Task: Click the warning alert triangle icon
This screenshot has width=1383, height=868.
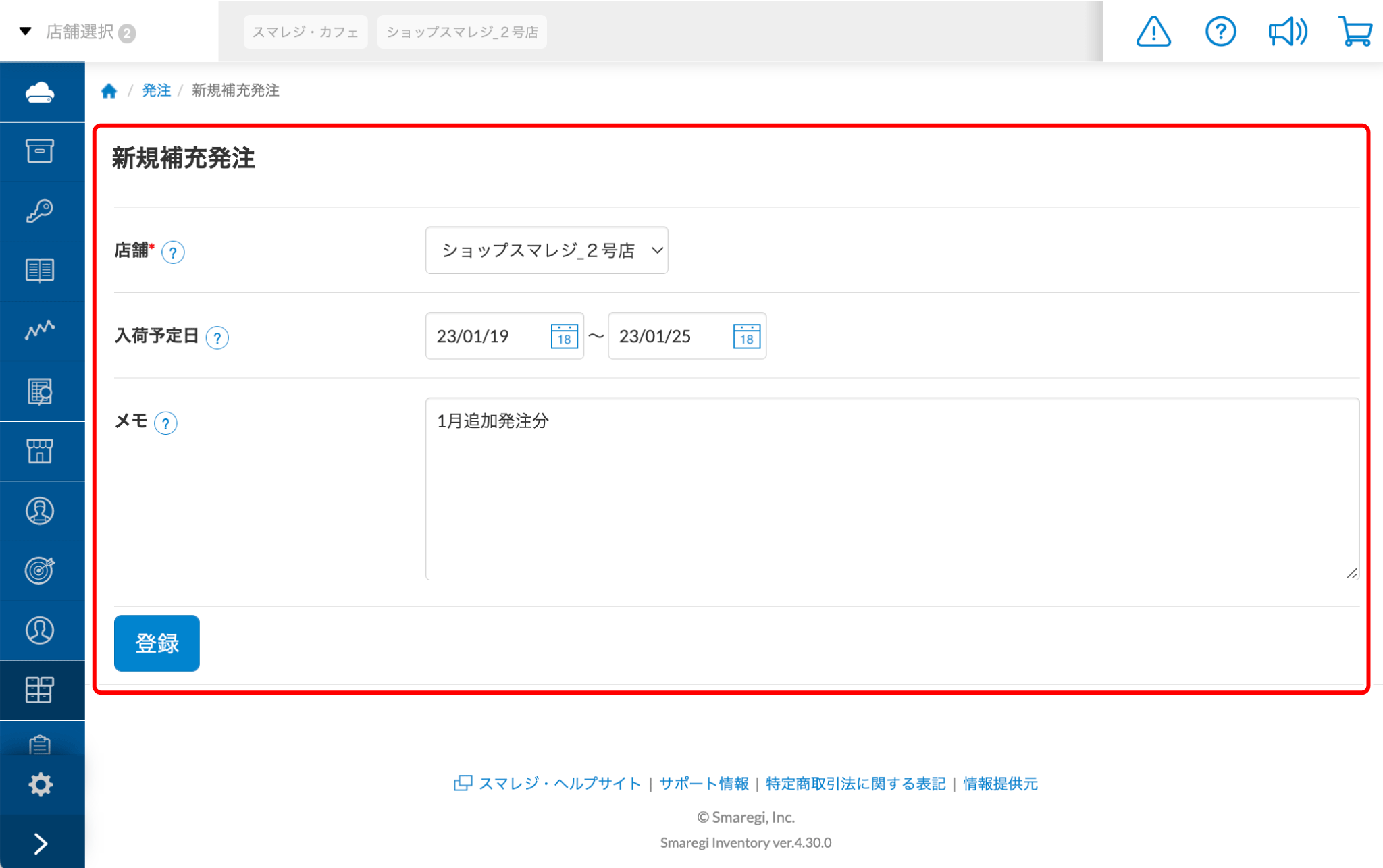Action: coord(1153,32)
